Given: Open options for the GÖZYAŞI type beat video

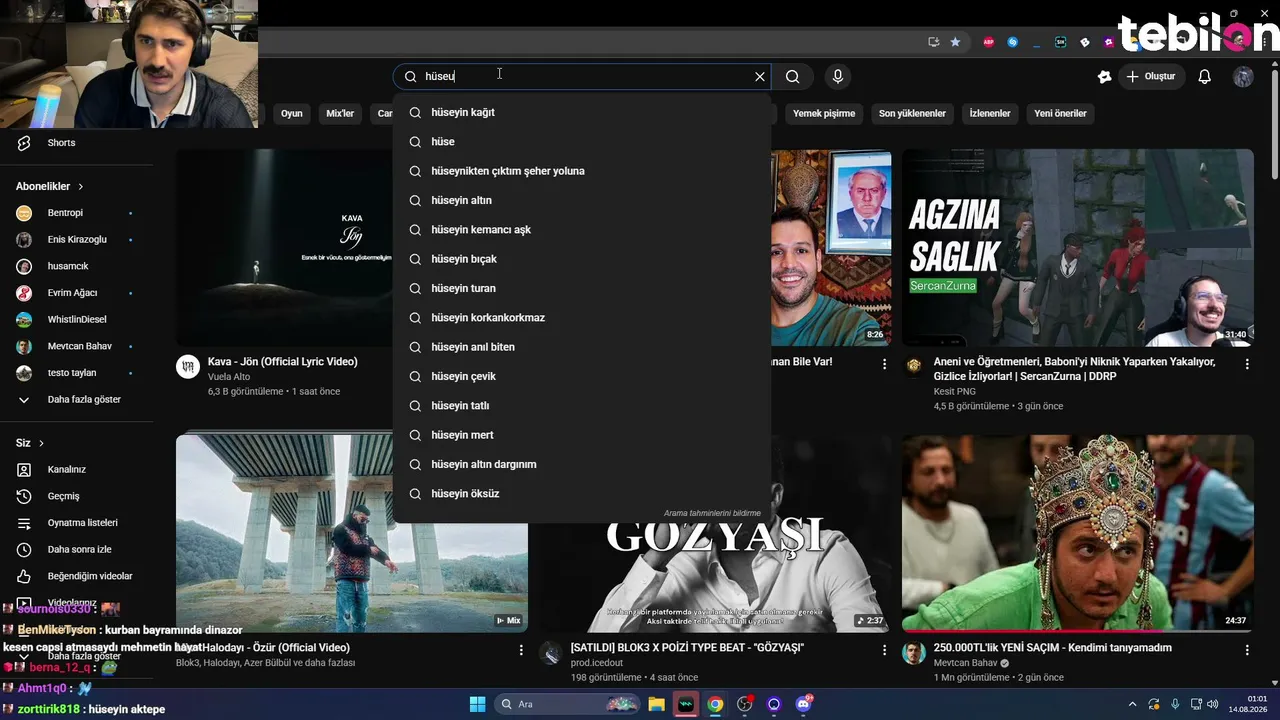Looking at the screenshot, I should pyautogui.click(x=884, y=650).
